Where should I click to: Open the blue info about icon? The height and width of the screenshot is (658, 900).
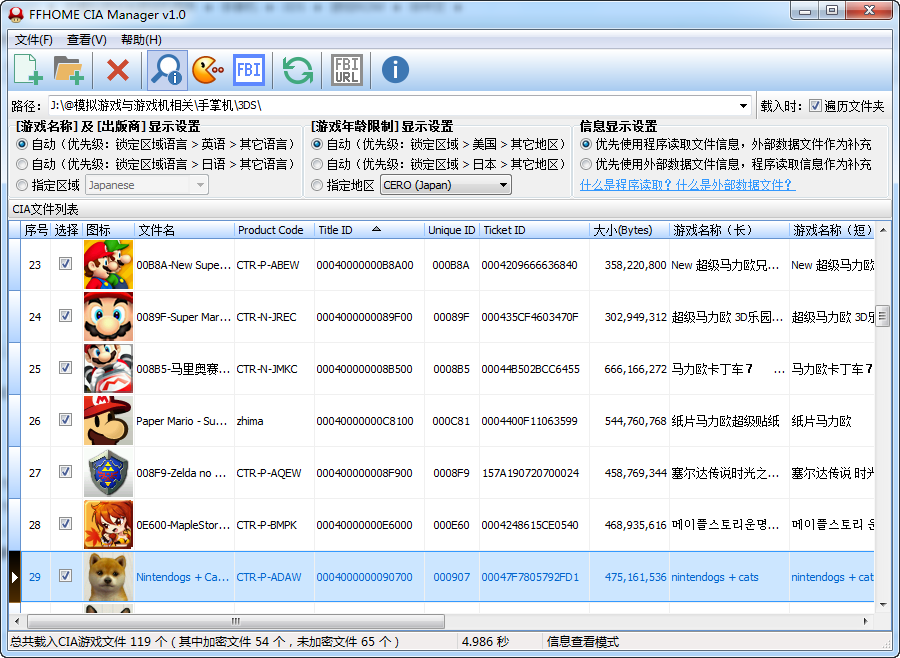[x=395, y=70]
